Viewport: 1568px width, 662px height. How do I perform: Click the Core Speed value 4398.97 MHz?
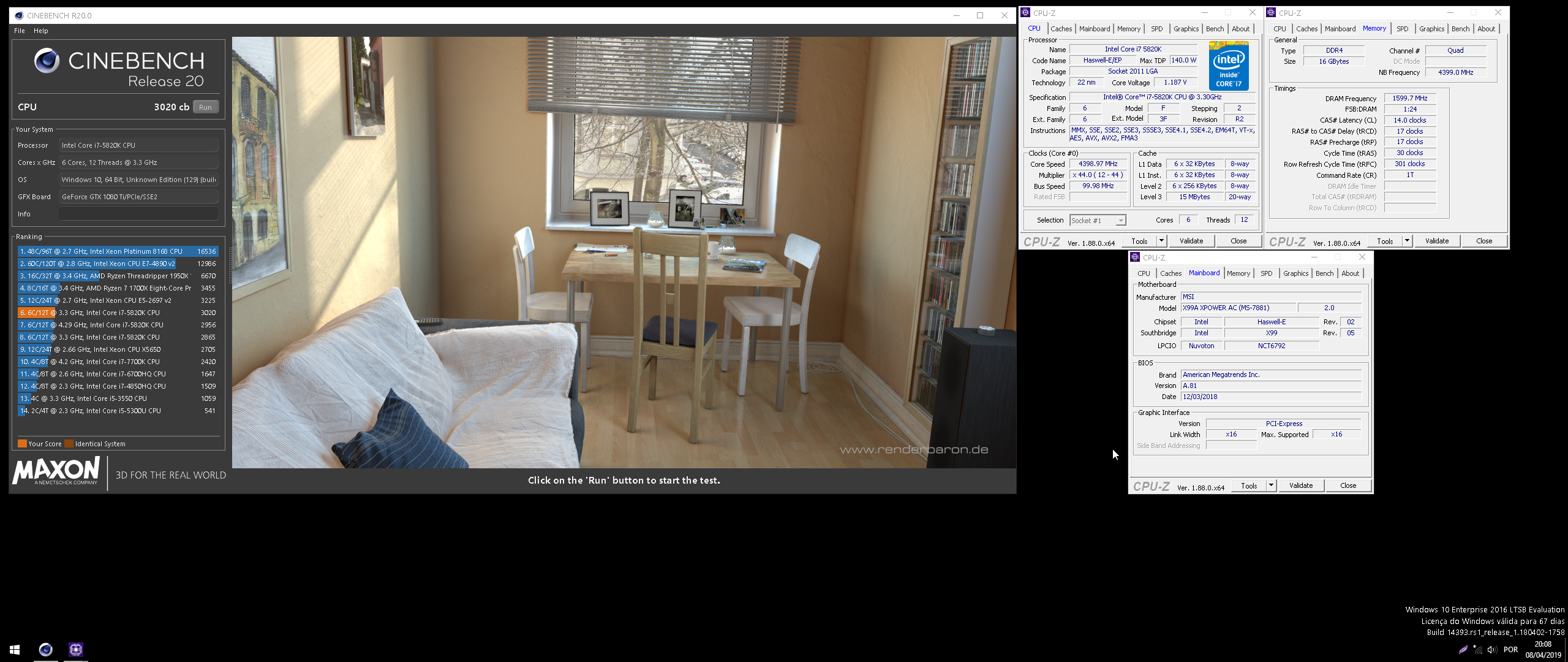tap(1098, 164)
